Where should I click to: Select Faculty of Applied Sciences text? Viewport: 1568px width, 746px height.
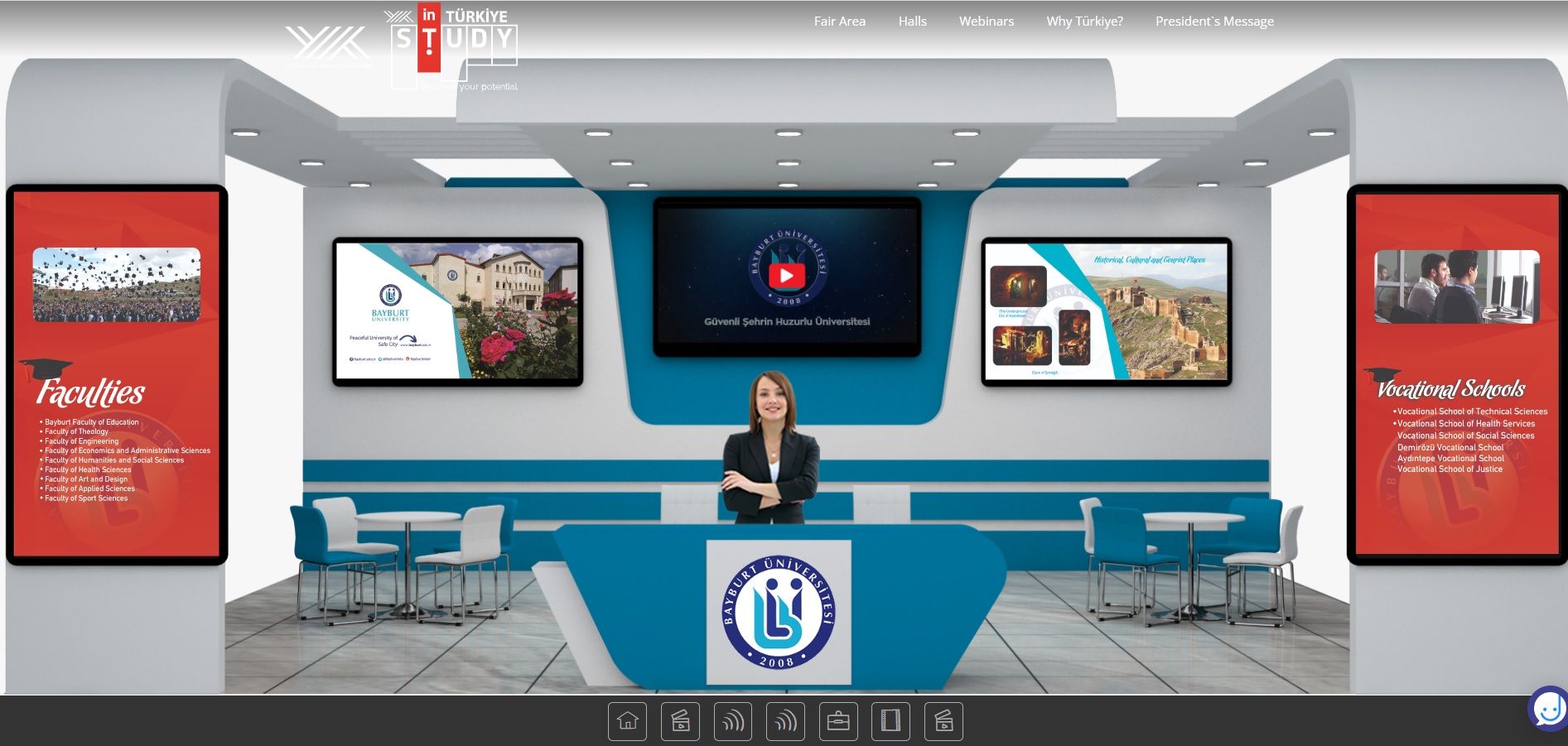(x=89, y=489)
